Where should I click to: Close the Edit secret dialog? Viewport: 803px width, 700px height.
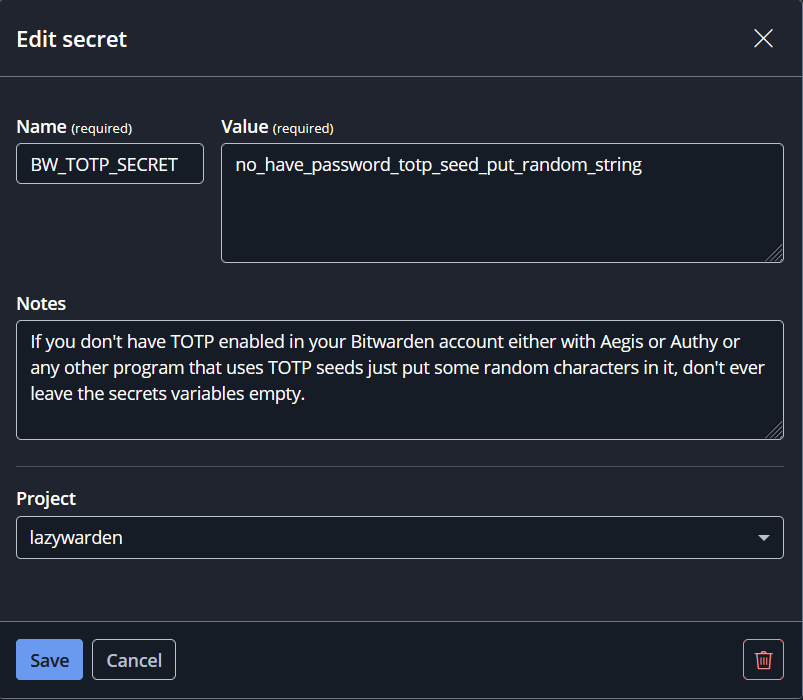coord(763,38)
